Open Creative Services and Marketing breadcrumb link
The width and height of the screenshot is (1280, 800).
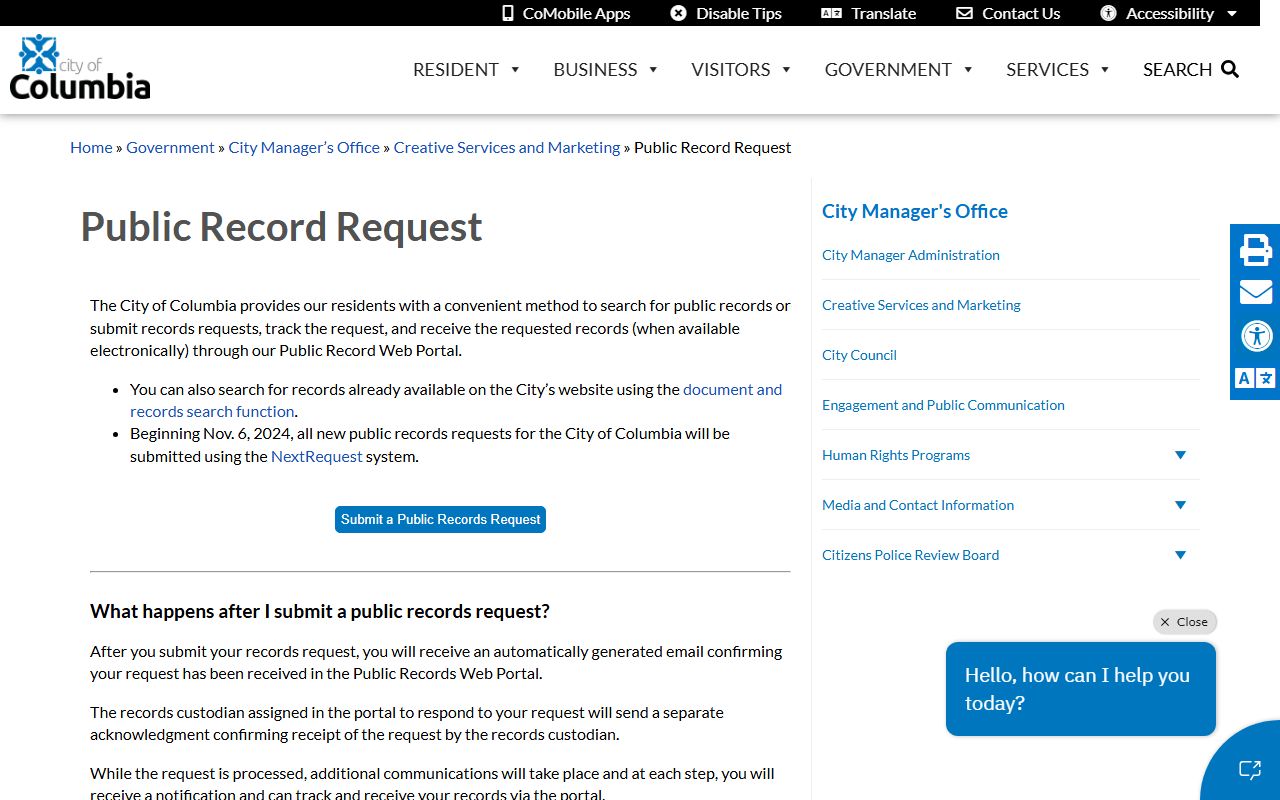pyautogui.click(x=507, y=147)
